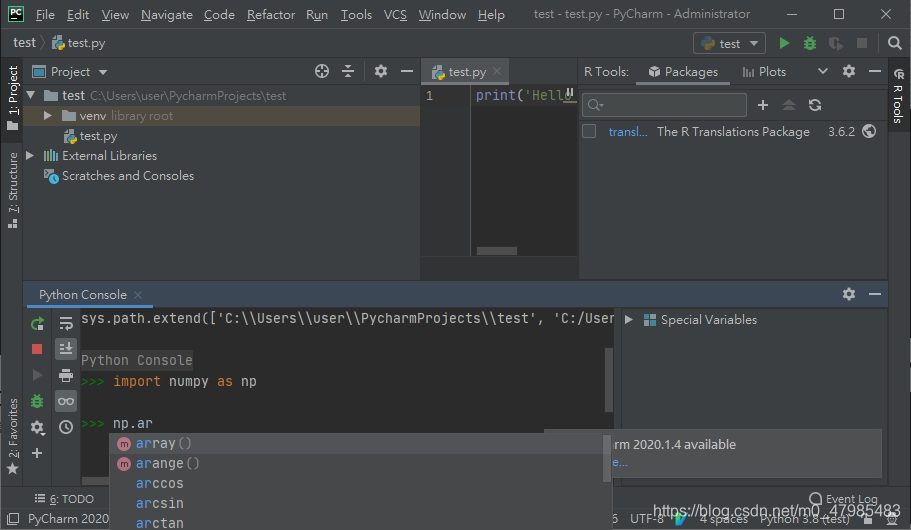Toggle the R Tools side window button
Viewport: 911px width, 530px height.
click(898, 96)
